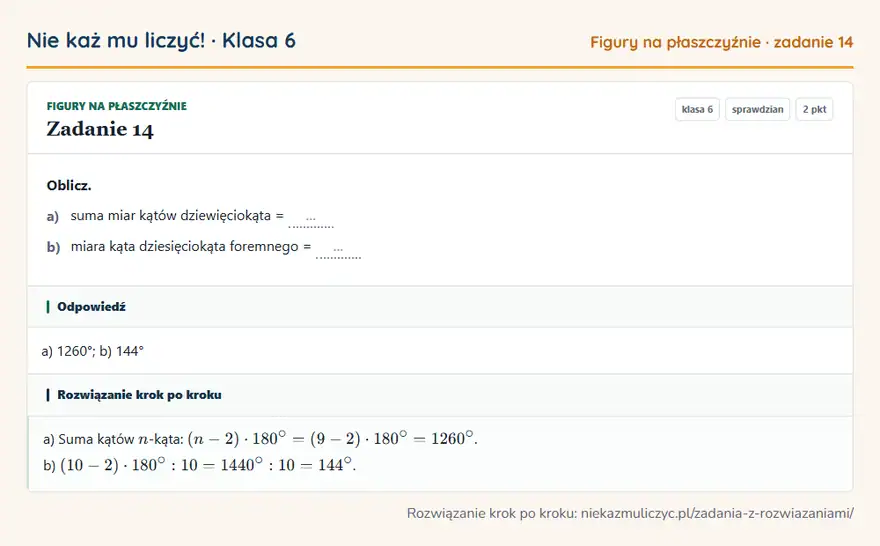Open the 'Nie każ mu liczyć! · Klasa 6' header title
The height and width of the screenshot is (546, 880).
161,40
